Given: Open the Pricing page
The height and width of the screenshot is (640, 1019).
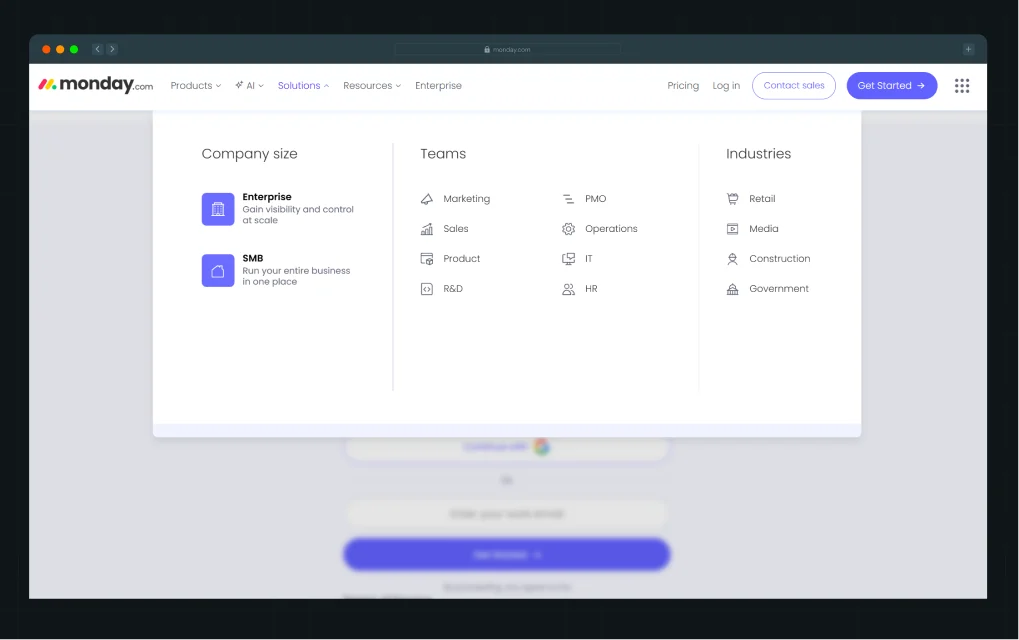Looking at the screenshot, I should click(x=683, y=86).
